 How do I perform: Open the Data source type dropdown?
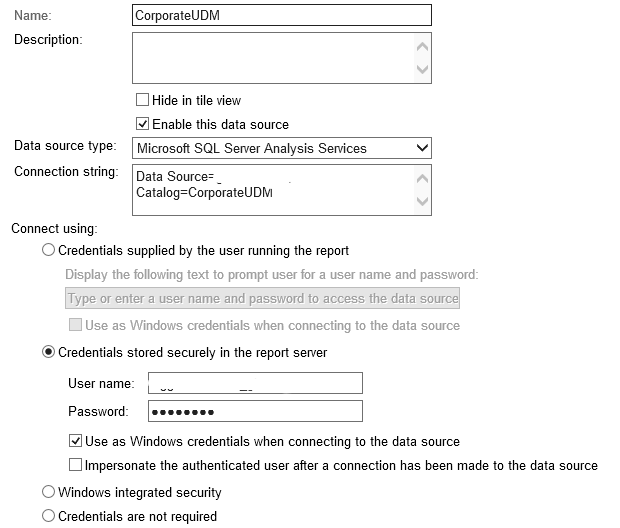(272, 149)
